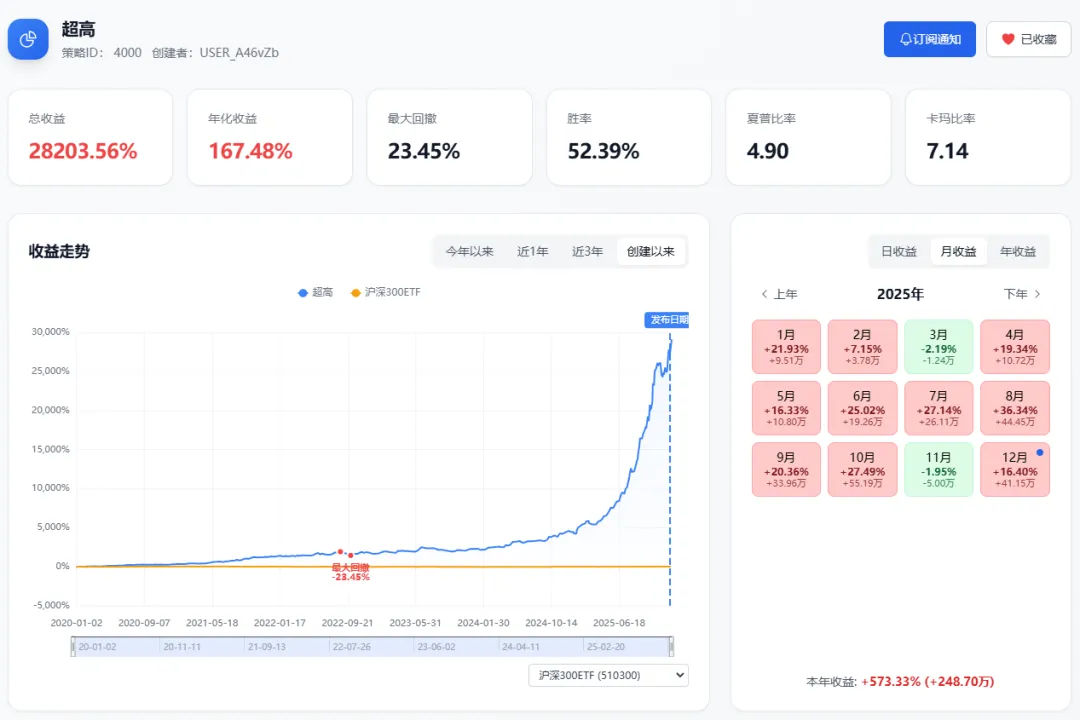Click the left handle of range slider
1080x720 pixels.
tap(74, 647)
